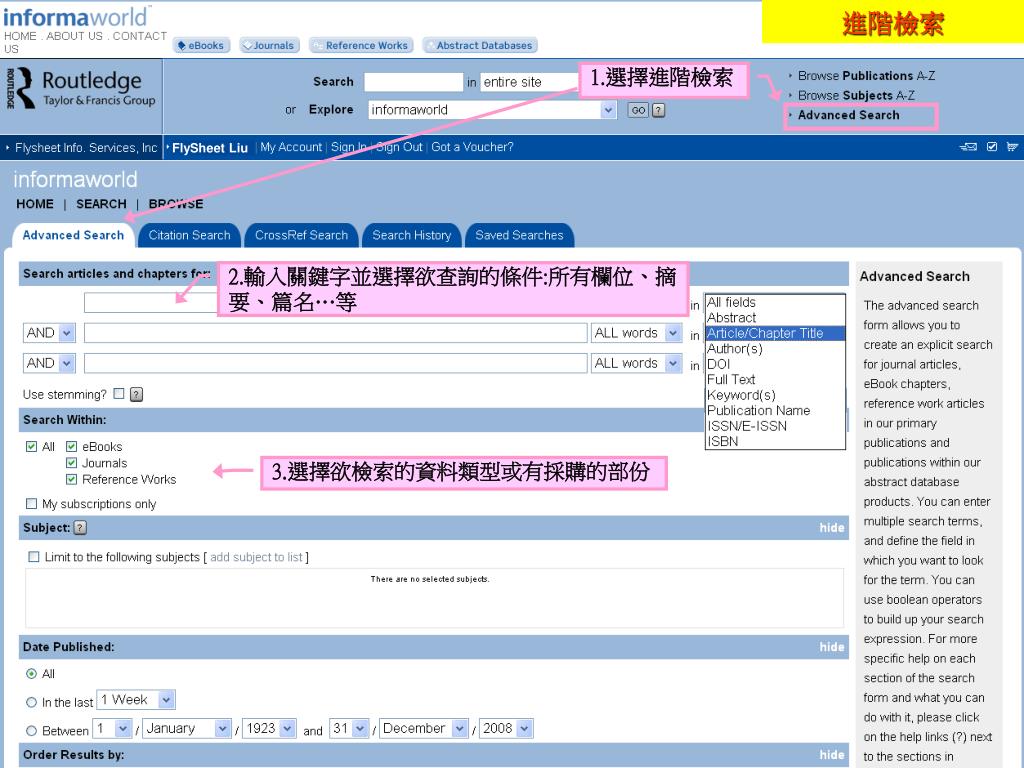Hide the Date Published section
The image size is (1024, 768).
point(831,647)
